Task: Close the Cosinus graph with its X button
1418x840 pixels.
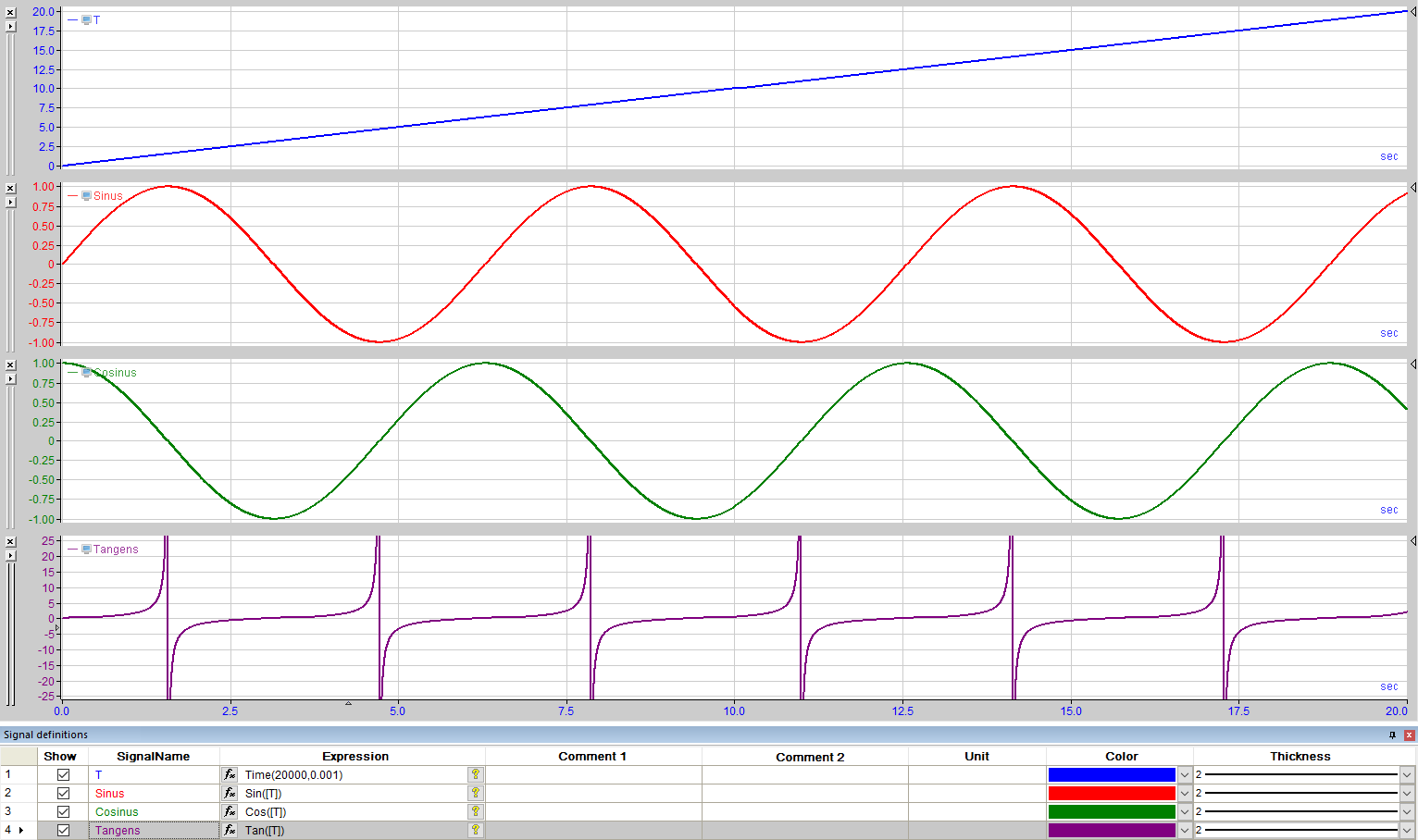Action: point(10,365)
